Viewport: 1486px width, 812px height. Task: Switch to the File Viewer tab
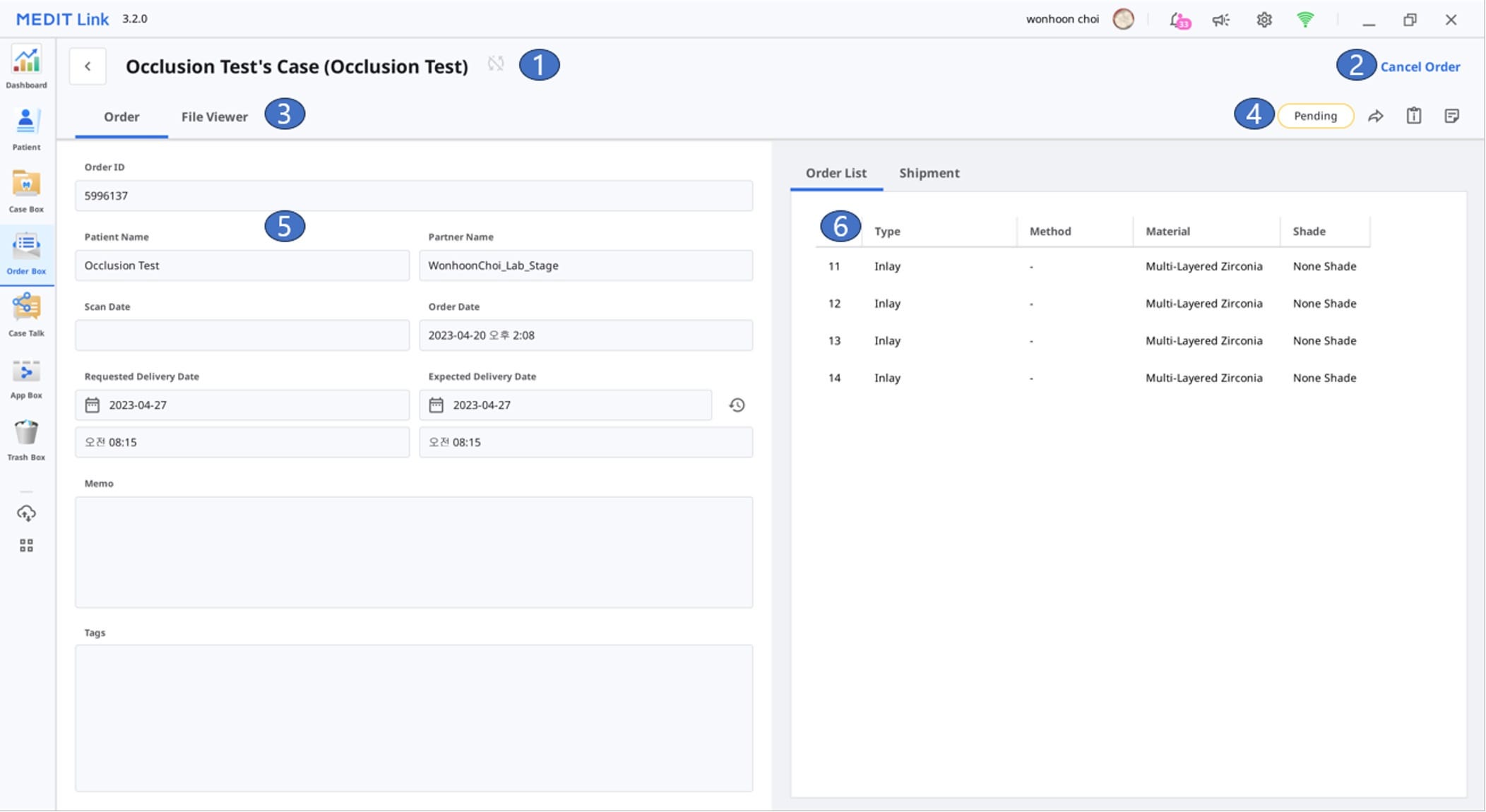coord(214,117)
